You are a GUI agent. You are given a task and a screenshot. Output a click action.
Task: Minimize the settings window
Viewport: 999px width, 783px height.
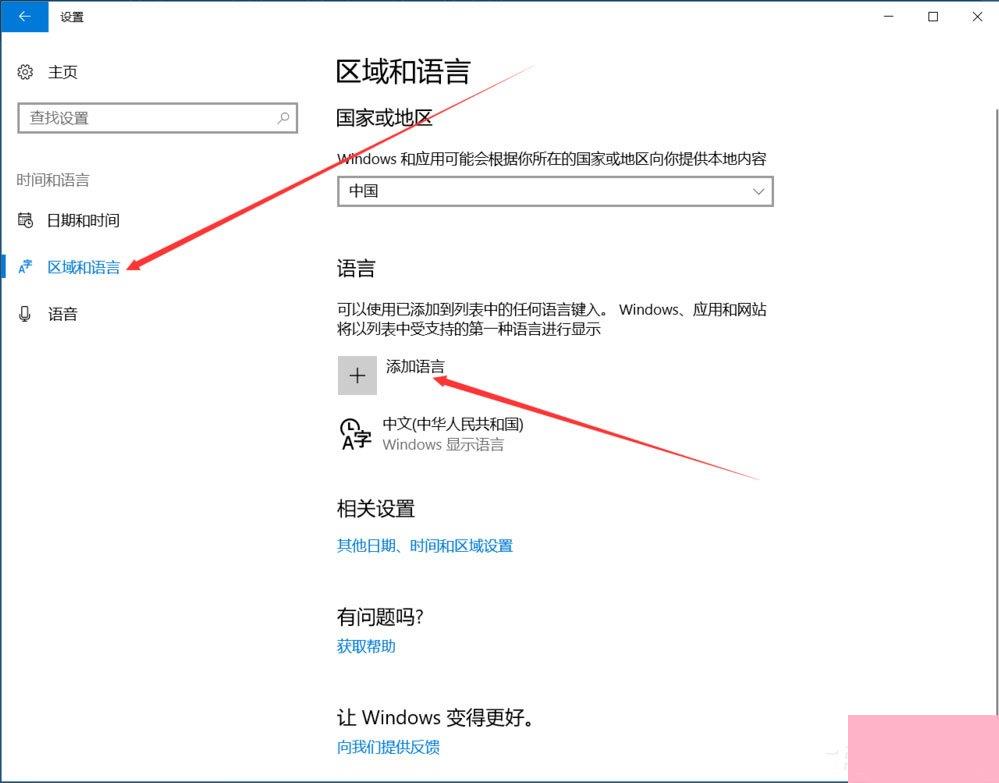point(889,17)
